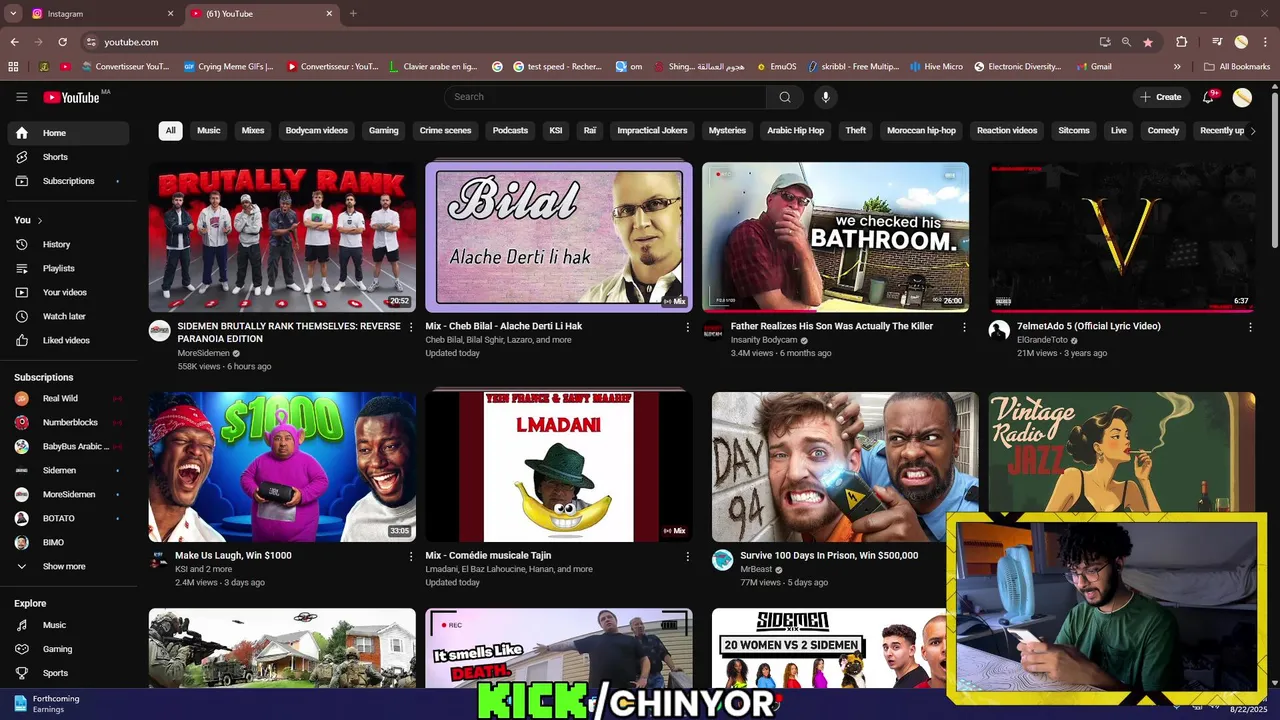Open more options for Comédie musicale Tajin mix

click(687, 556)
